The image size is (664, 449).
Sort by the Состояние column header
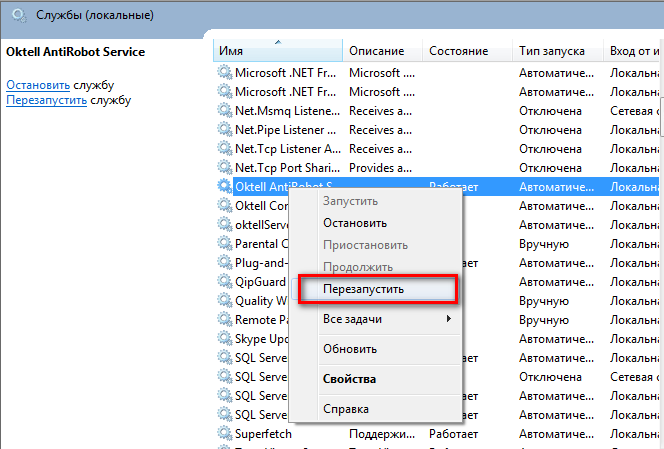click(x=458, y=51)
